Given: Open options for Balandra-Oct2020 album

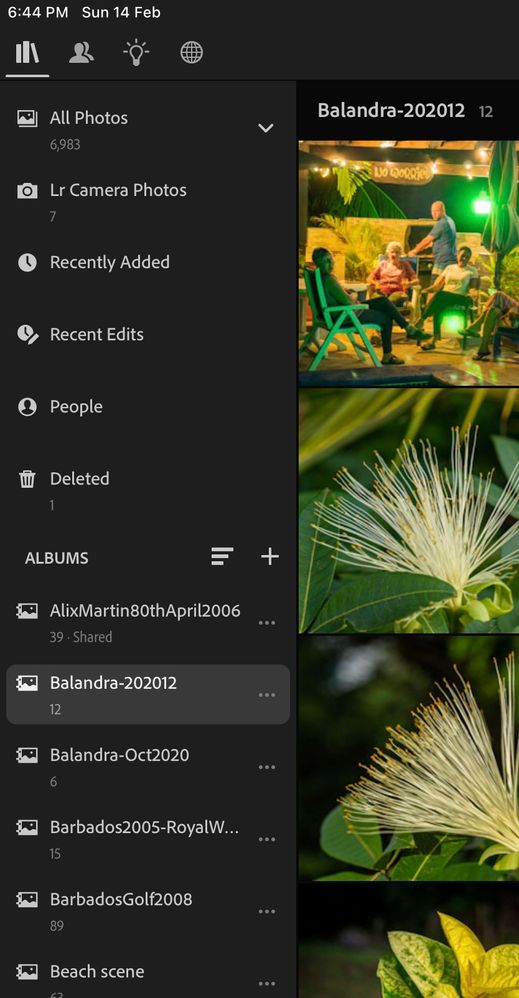Looking at the screenshot, I should click(267, 768).
